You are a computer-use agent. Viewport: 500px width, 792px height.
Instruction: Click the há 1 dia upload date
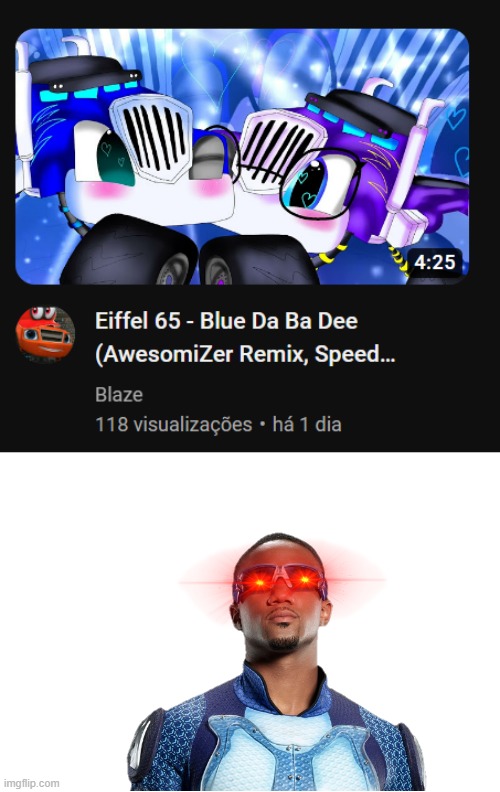pos(307,424)
